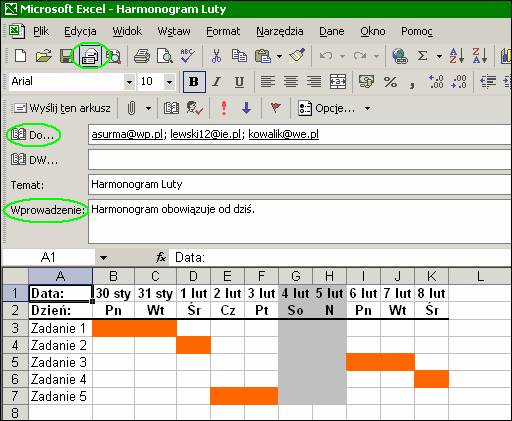Click the Wyślij ten arkusz button
This screenshot has width=512, height=421.
[62, 108]
